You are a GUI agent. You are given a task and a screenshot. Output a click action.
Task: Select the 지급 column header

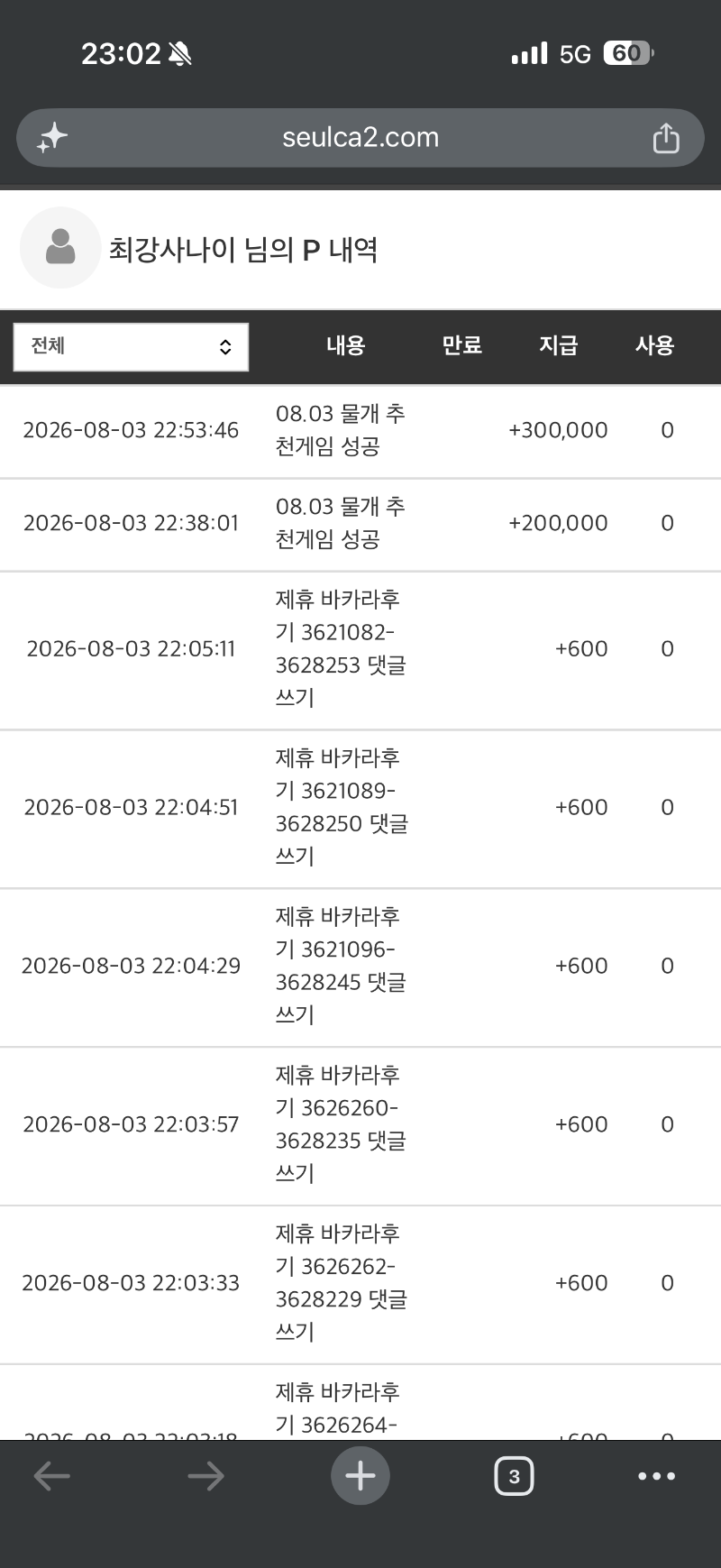tap(558, 345)
